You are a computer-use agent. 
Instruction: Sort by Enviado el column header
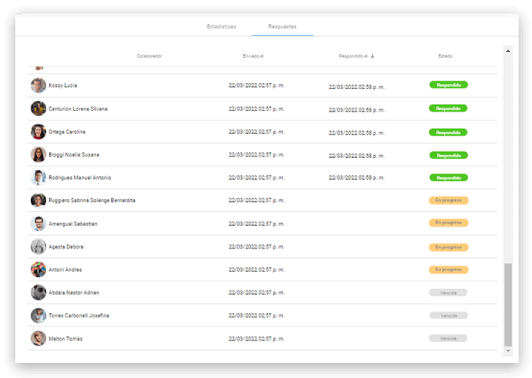tap(253, 56)
